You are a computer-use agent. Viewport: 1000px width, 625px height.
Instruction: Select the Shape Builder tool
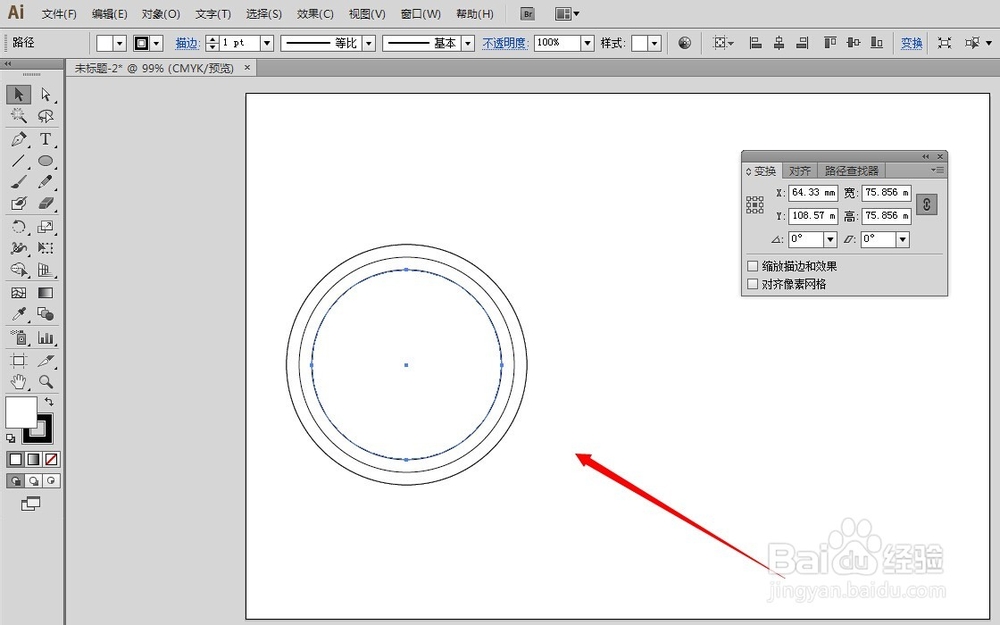pyautogui.click(x=18, y=270)
